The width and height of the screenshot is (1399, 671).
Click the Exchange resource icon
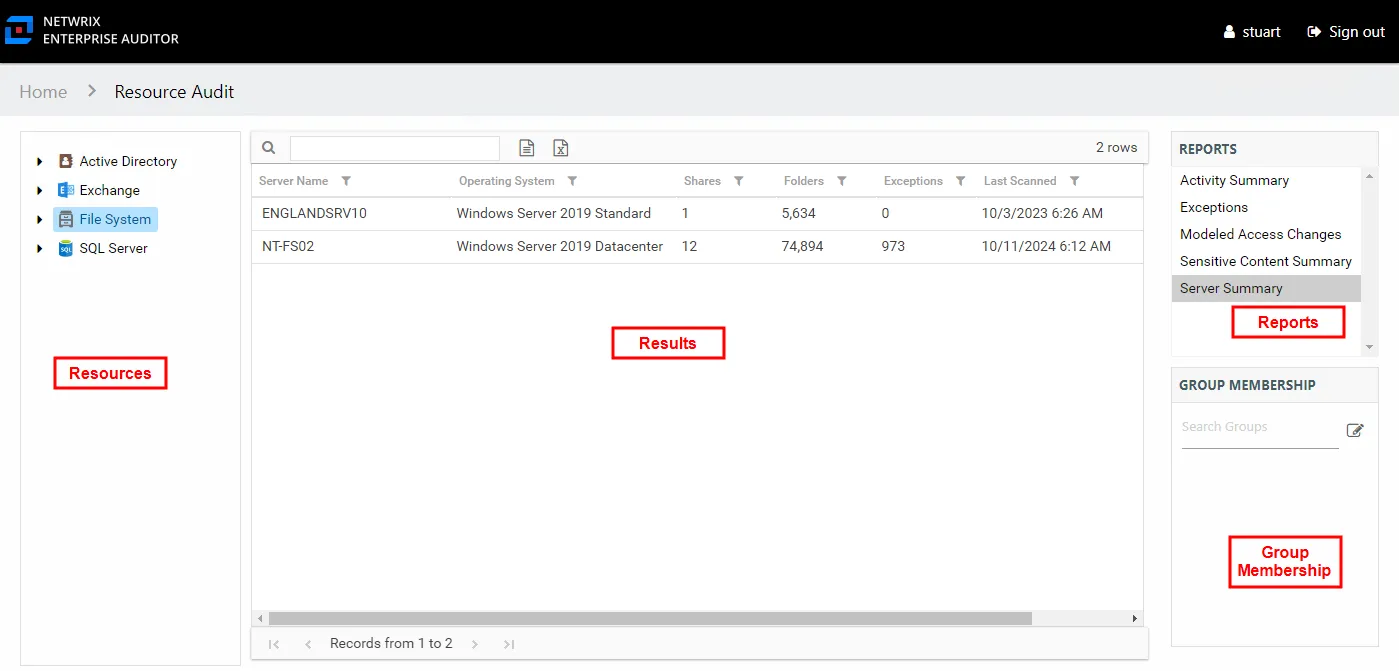[x=65, y=190]
